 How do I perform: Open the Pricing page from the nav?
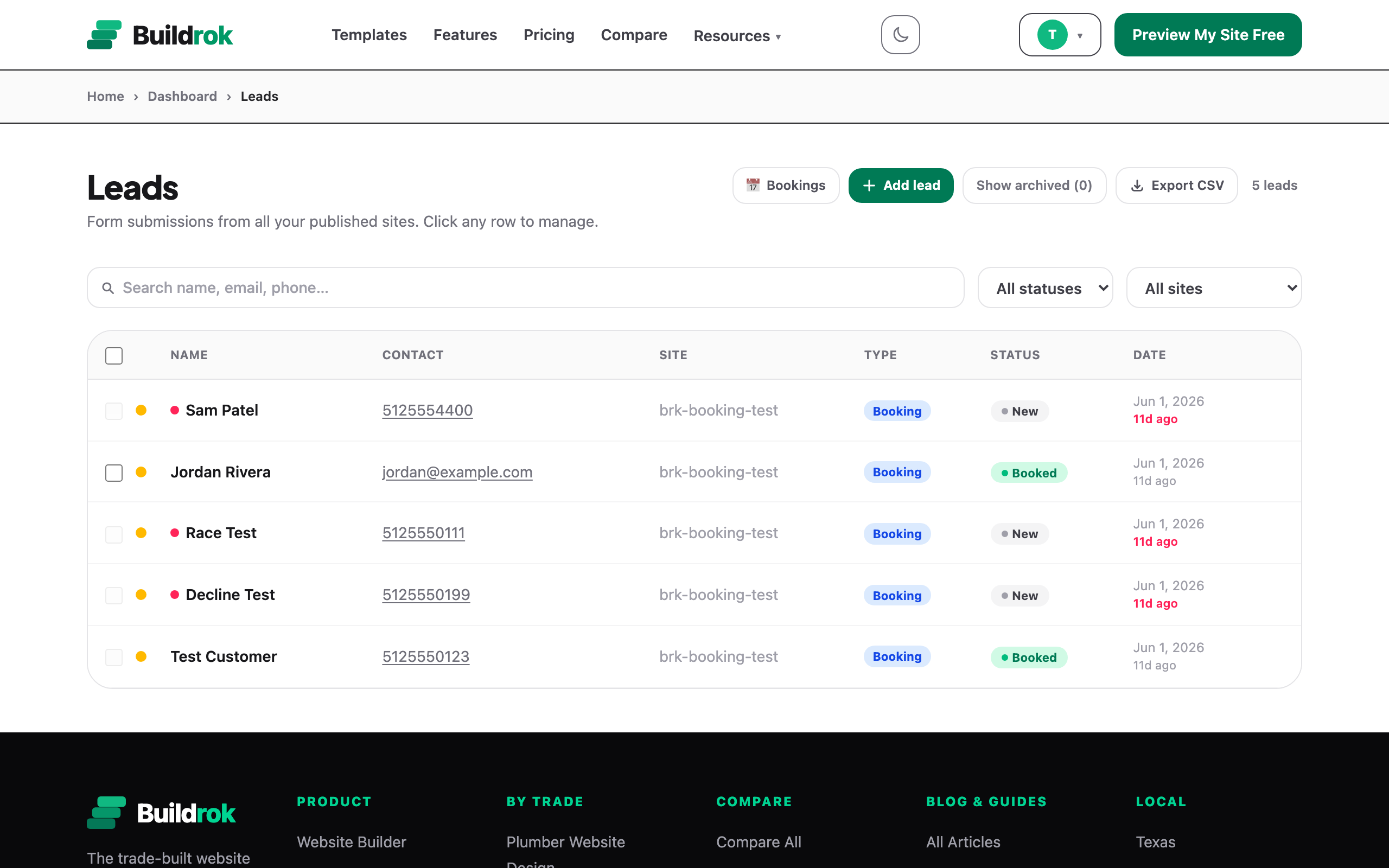point(549,35)
